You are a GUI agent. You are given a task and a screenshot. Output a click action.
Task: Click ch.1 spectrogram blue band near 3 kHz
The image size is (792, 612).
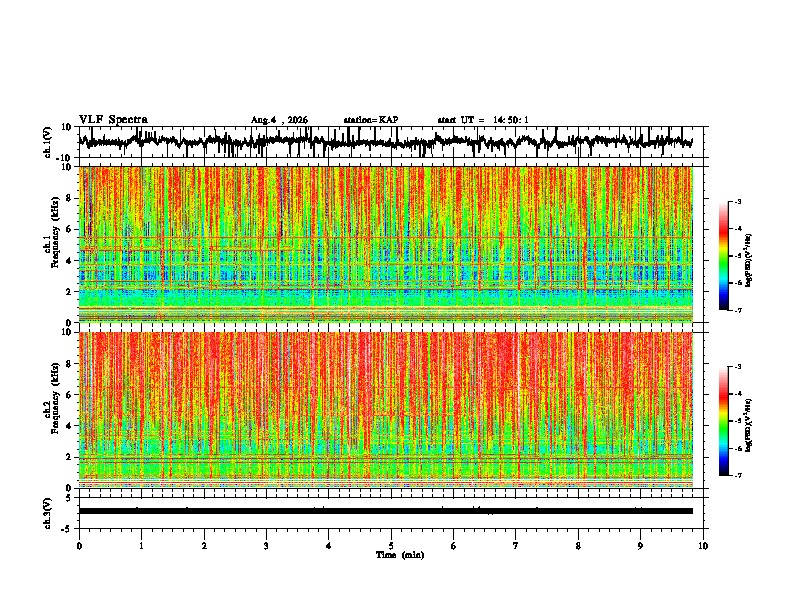coord(385,275)
